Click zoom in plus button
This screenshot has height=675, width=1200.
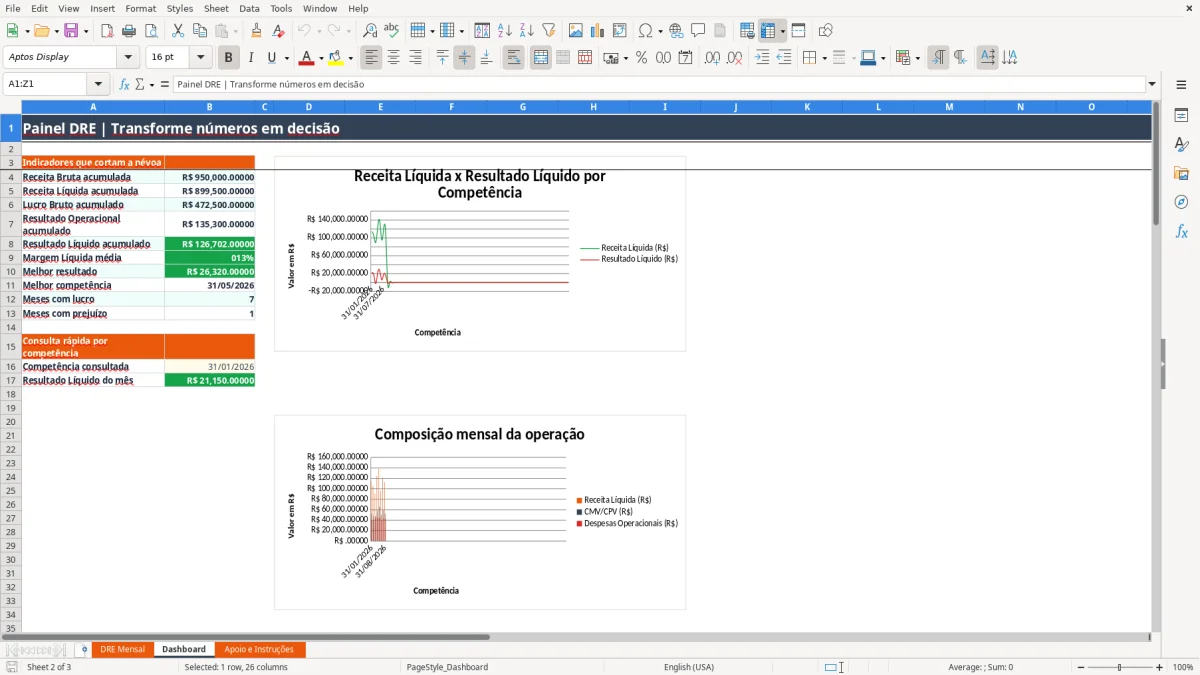click(x=1160, y=667)
